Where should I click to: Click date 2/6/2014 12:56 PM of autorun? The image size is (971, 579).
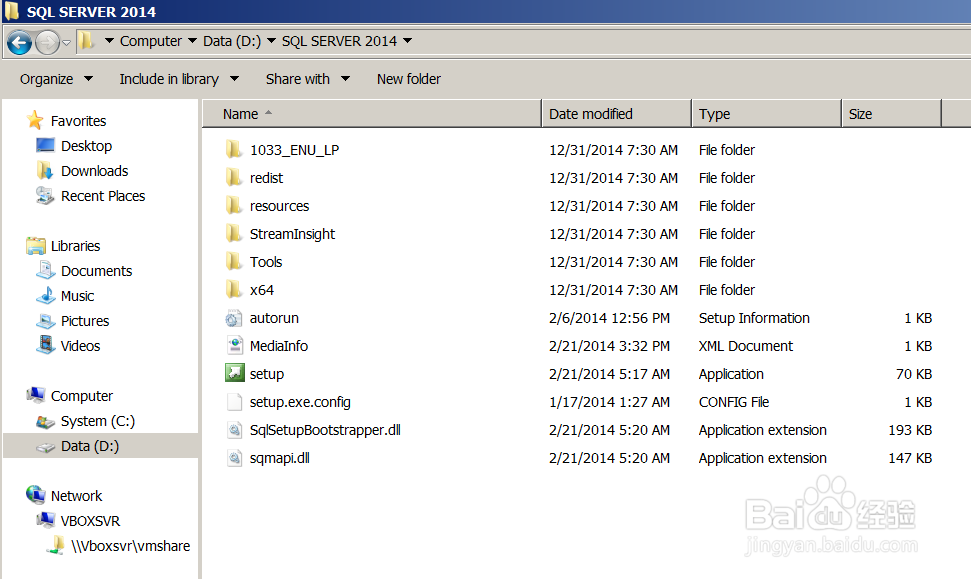(x=609, y=318)
